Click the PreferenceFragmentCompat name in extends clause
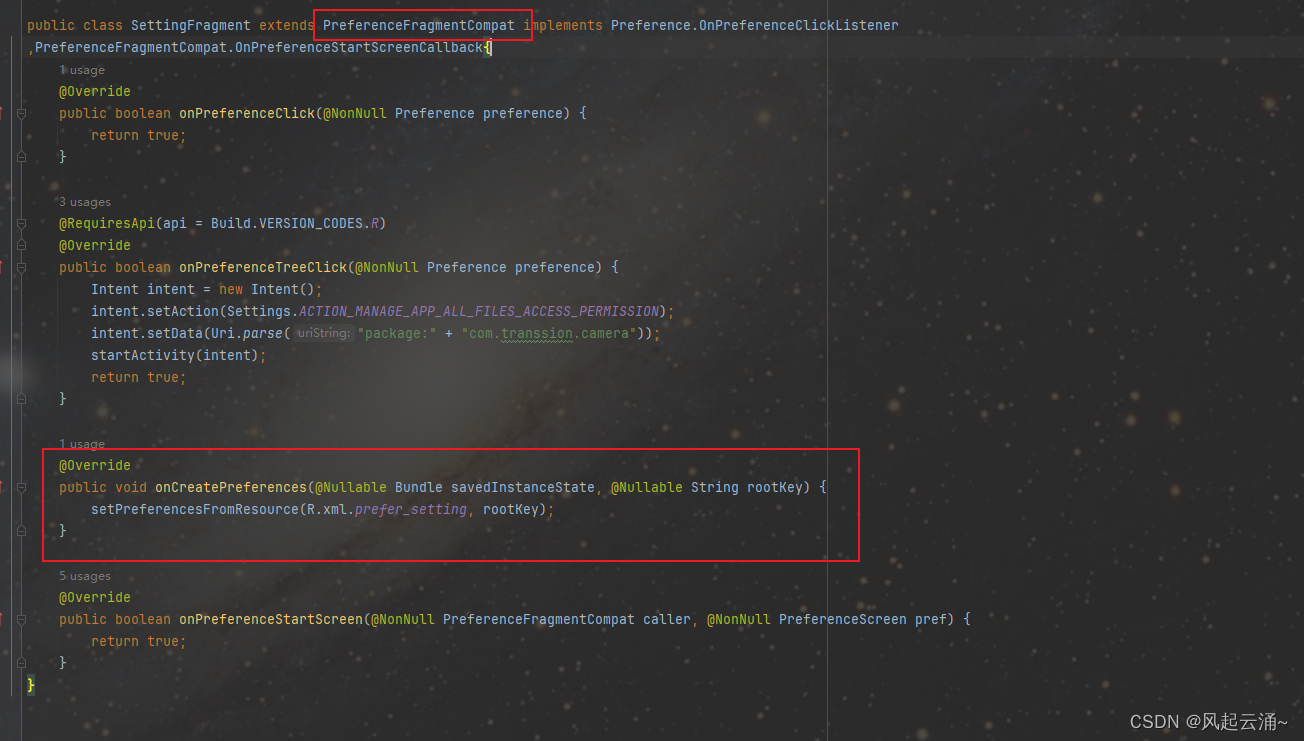1304x741 pixels. (x=422, y=25)
